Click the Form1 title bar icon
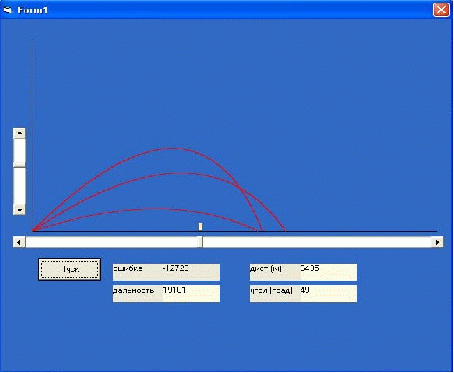The height and width of the screenshot is (373, 454). point(7,10)
